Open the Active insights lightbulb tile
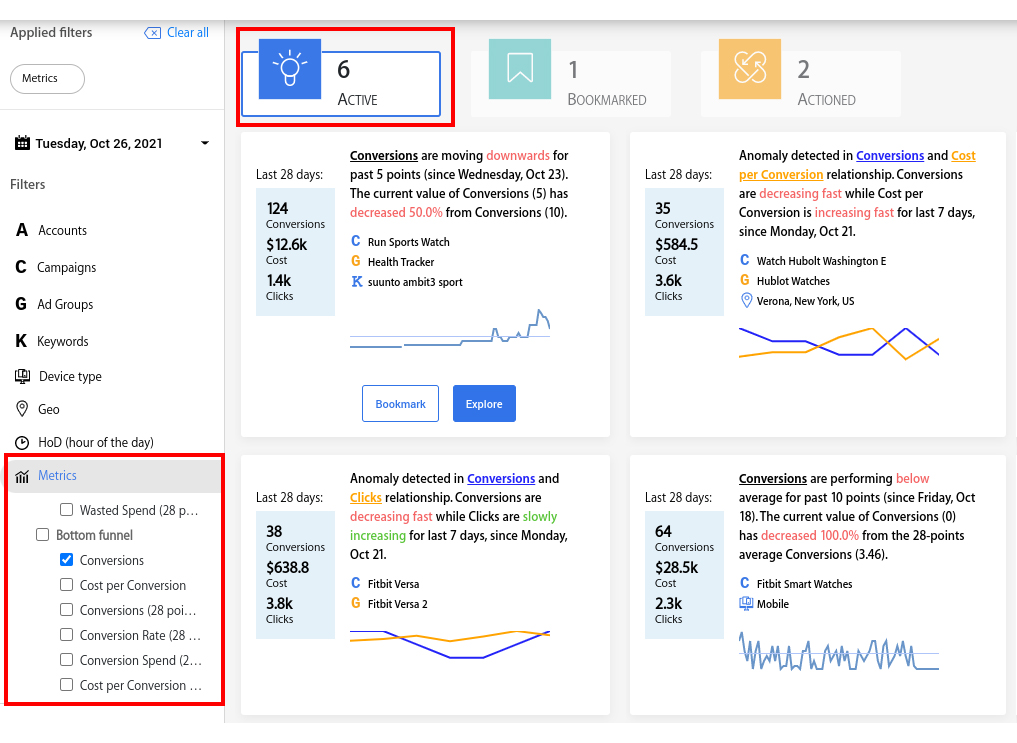Screen dimensions: 1017x743 click(x=290, y=69)
